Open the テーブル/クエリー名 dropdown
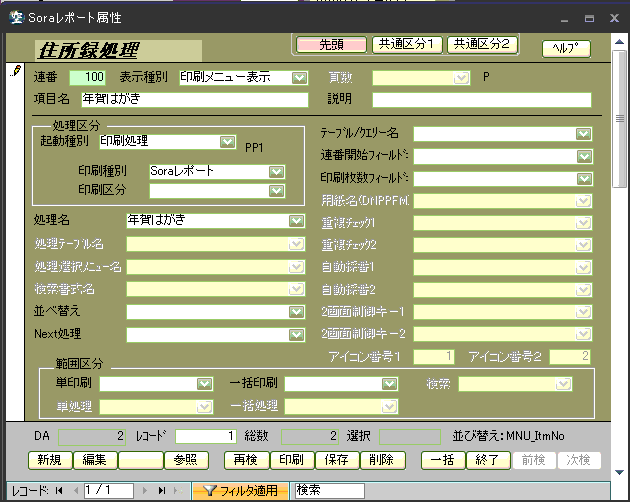The width and height of the screenshot is (630, 502). 583,134
